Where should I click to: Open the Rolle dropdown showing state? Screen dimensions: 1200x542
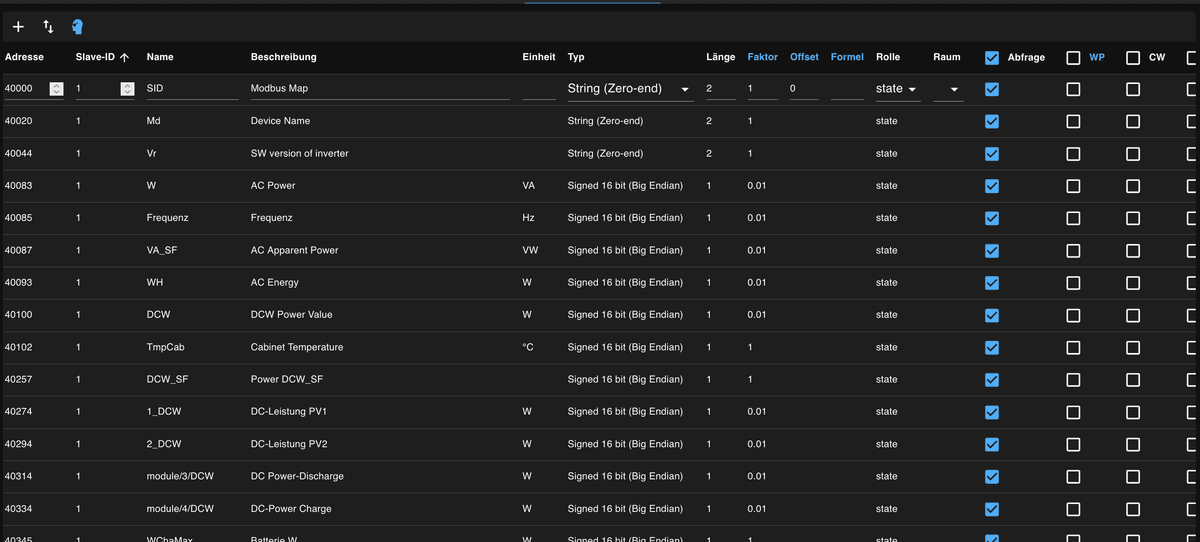[x=896, y=89]
